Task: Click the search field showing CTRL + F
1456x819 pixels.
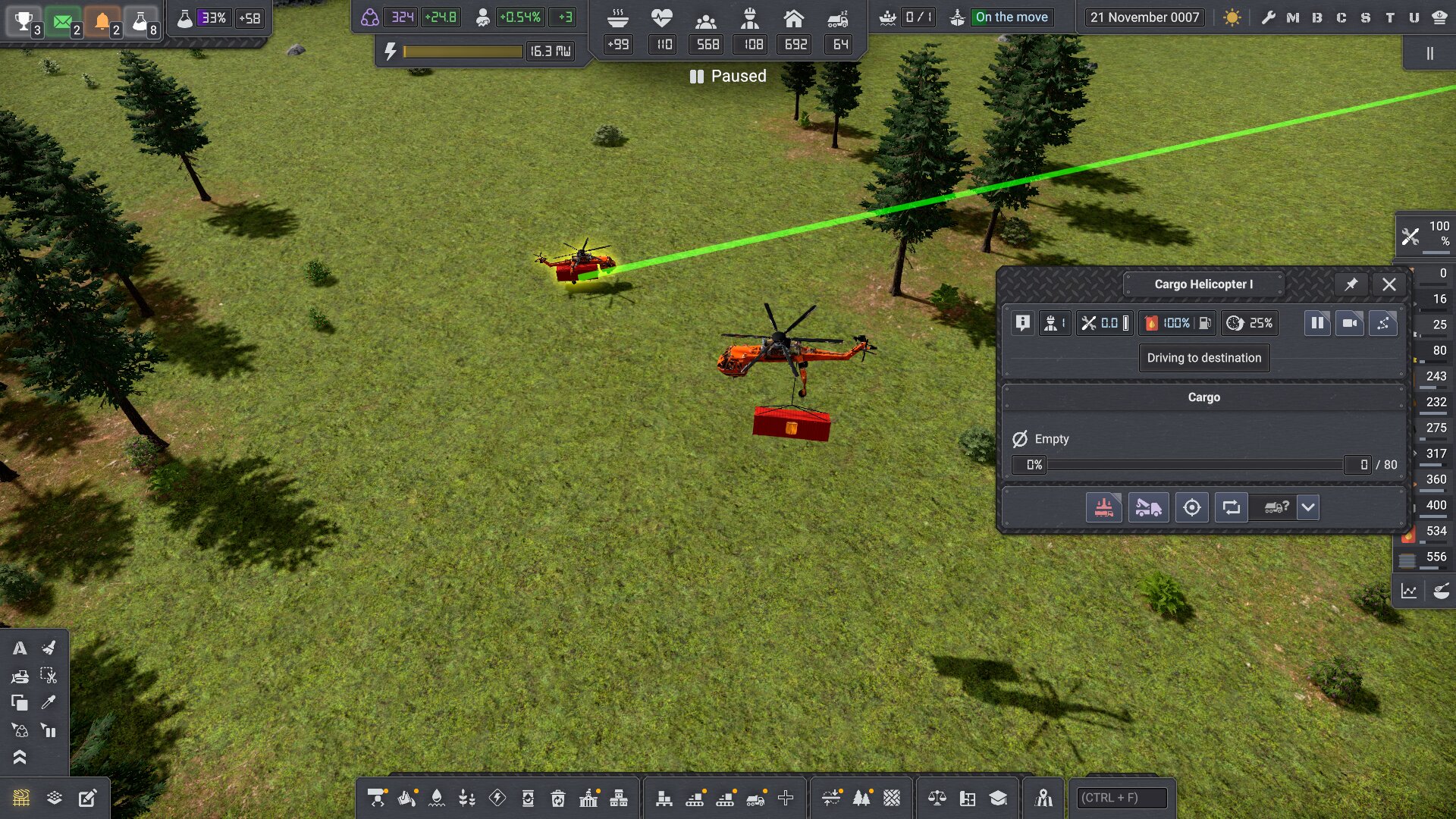Action: pyautogui.click(x=1122, y=798)
